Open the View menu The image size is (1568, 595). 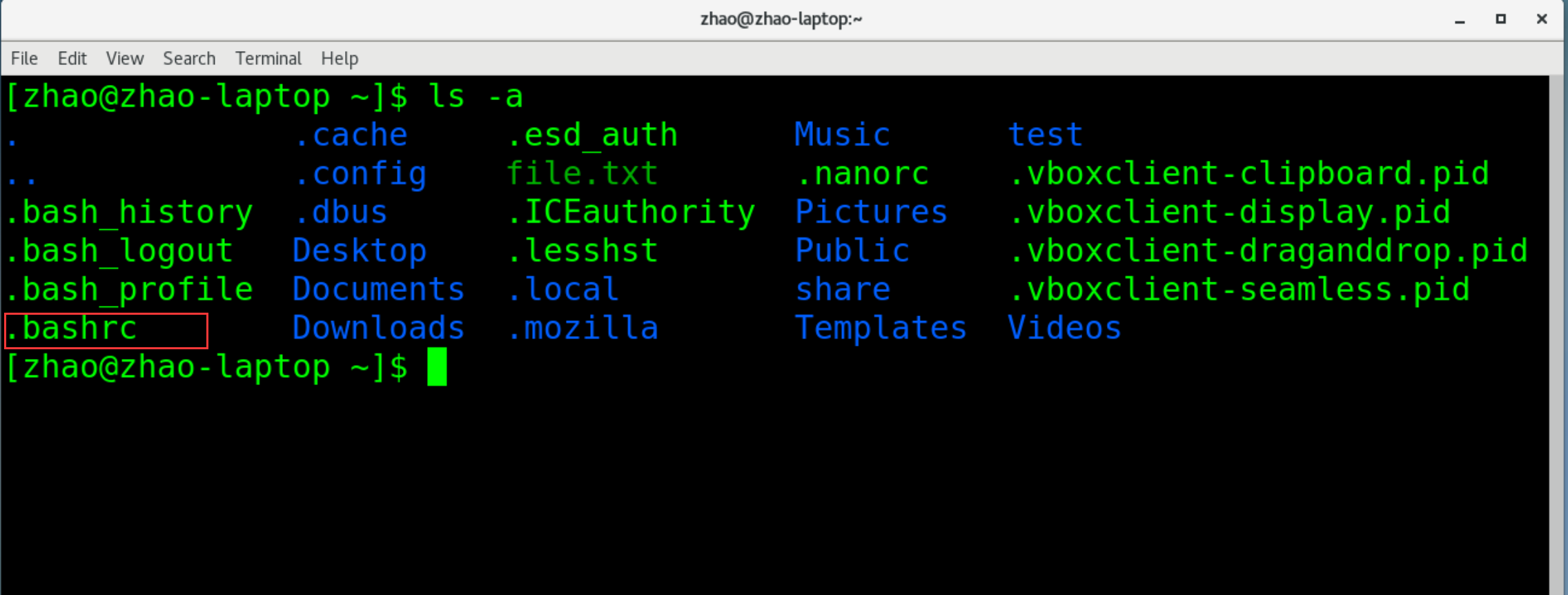pos(124,59)
